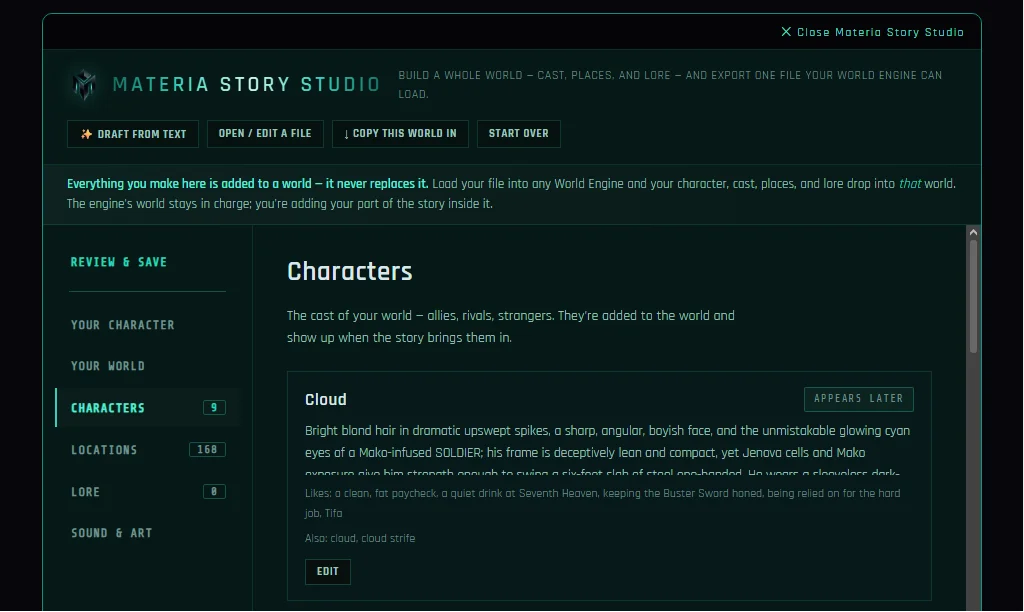The image size is (1024, 612).
Task: Go to Your Character section
Action: pyautogui.click(x=123, y=325)
